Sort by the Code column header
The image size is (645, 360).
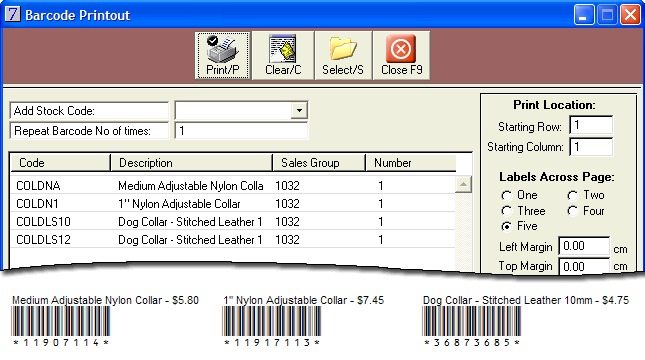click(60, 163)
